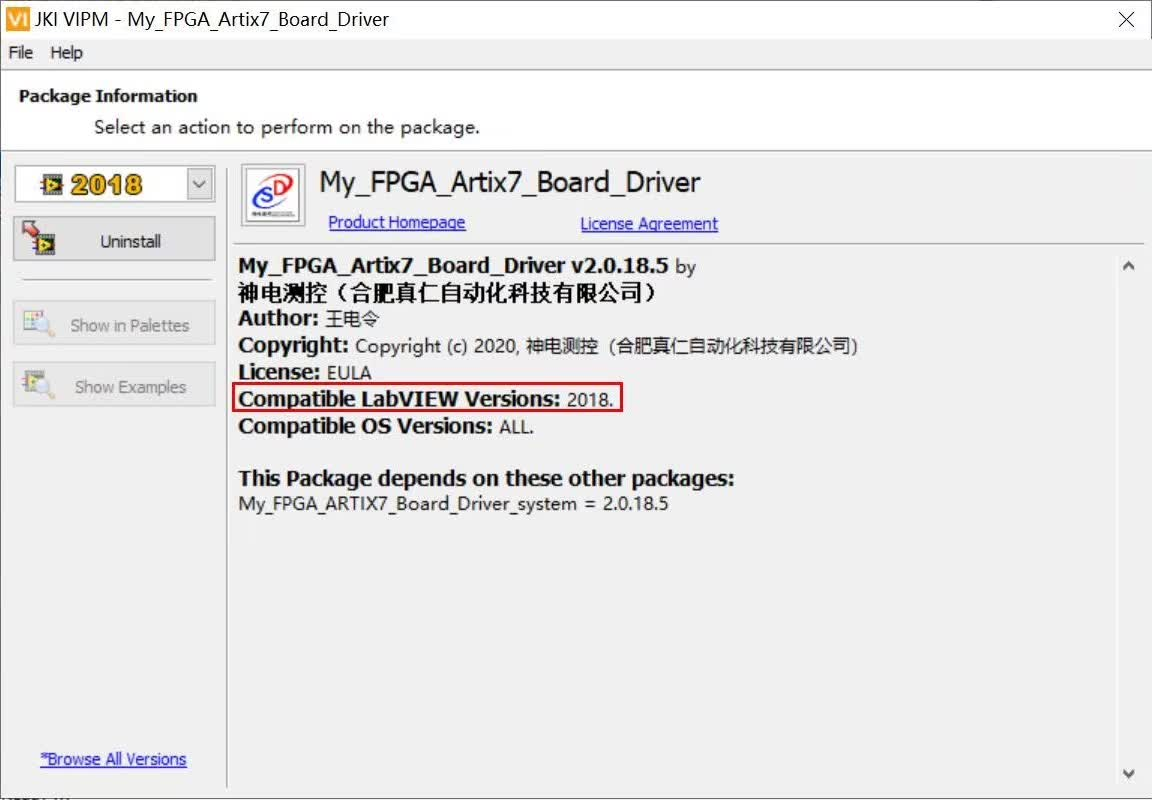The width and height of the screenshot is (1152, 800).
Task: Click the Compatible OS Versions: ALL text
Action: point(386,426)
